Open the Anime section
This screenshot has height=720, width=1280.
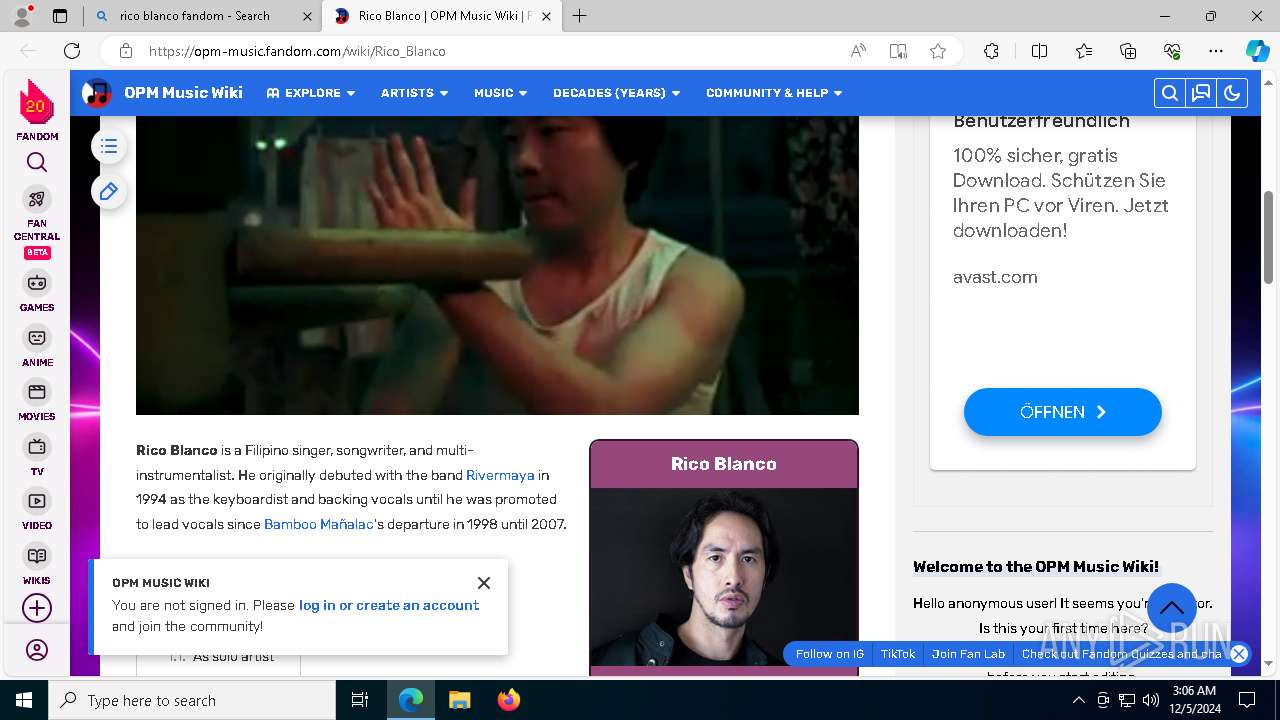[37, 347]
